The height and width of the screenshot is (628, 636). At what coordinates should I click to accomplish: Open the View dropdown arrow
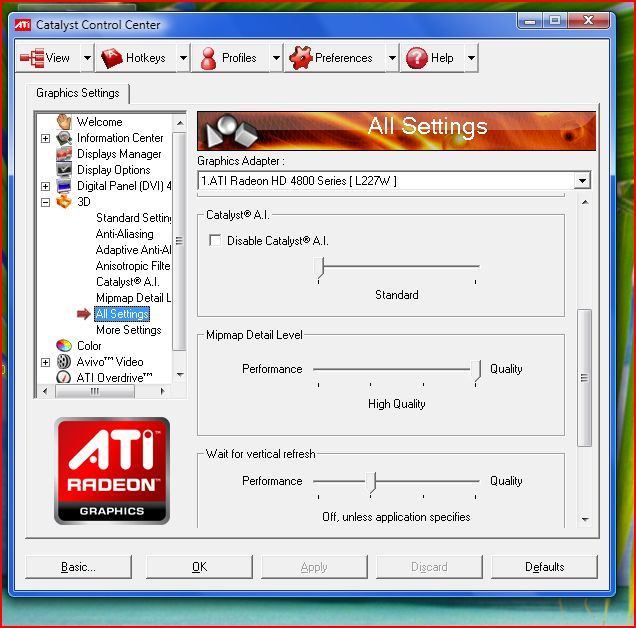coord(87,58)
